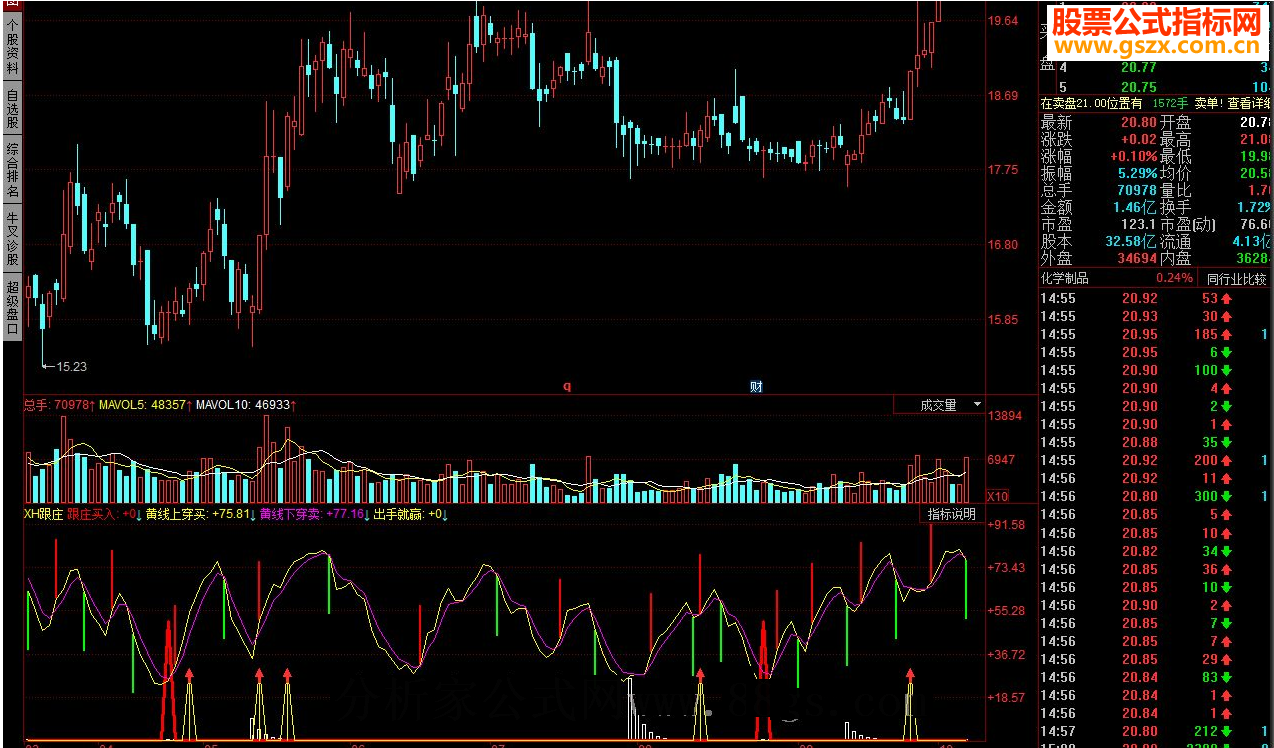1274x748 pixels.
Task: Select the 最新 20.80 price value
Action: click(1138, 122)
